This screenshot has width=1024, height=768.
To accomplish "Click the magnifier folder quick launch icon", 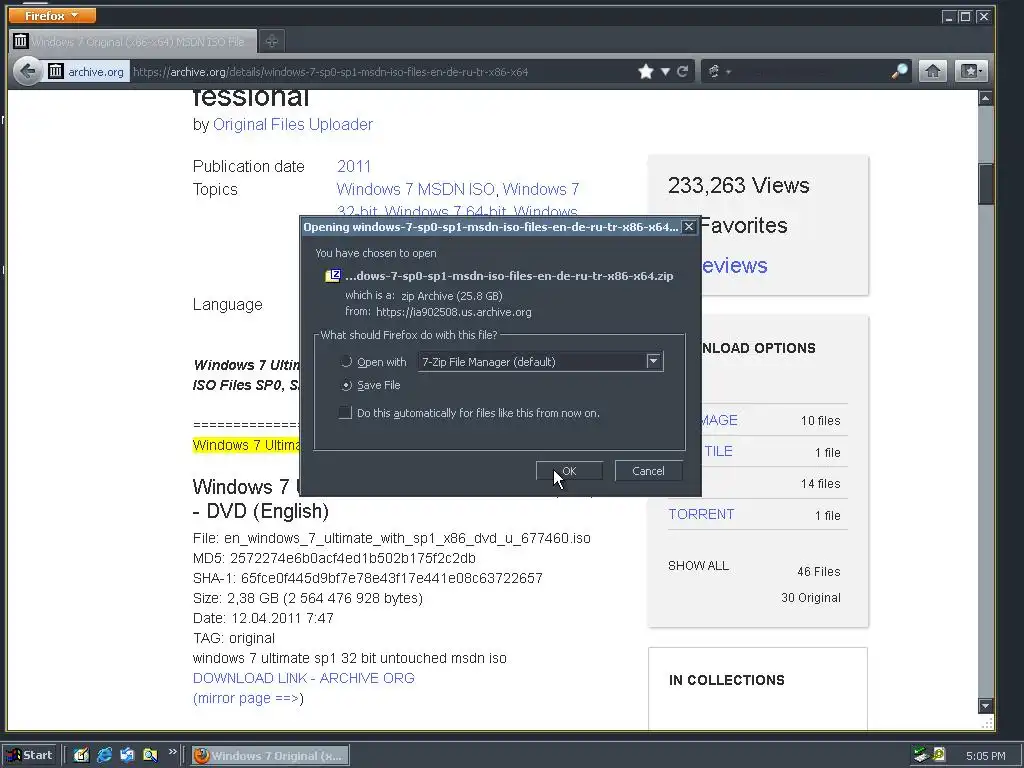I will tap(150, 755).
